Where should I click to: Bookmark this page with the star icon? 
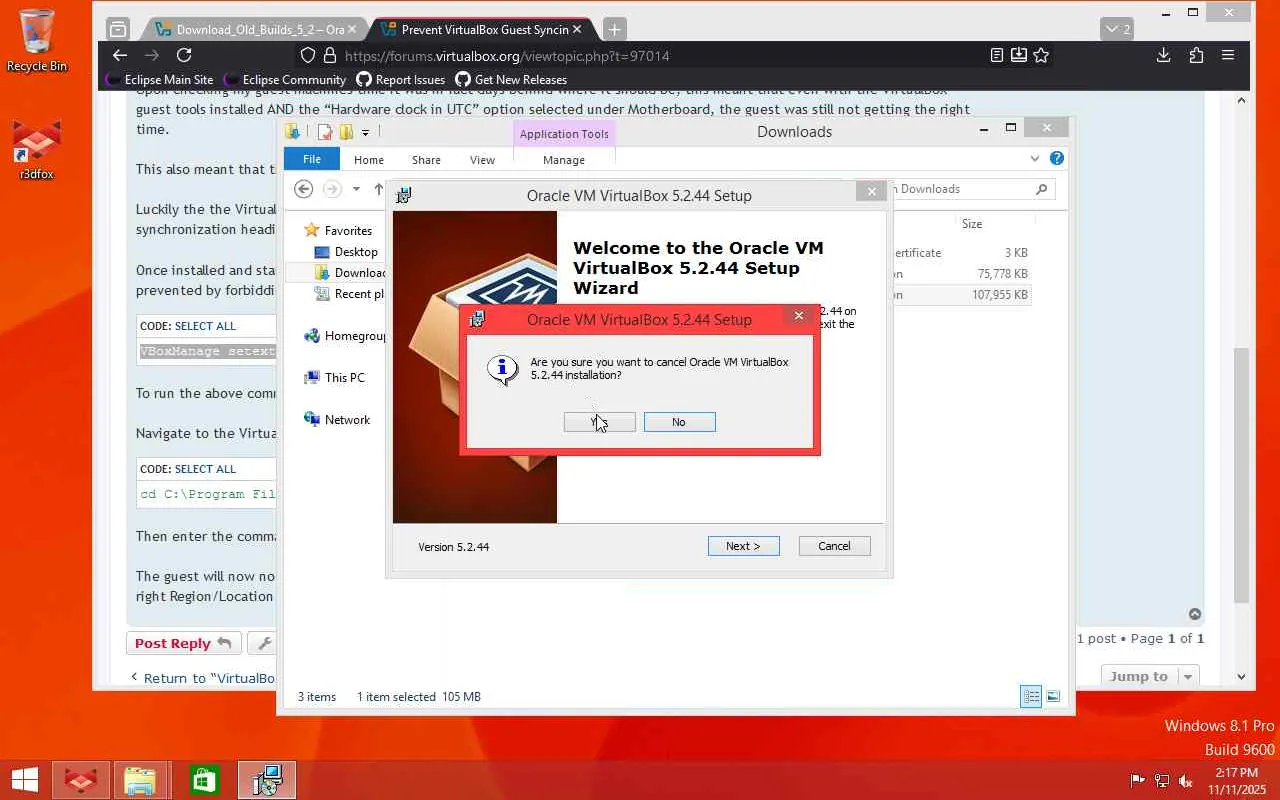[x=1041, y=56]
